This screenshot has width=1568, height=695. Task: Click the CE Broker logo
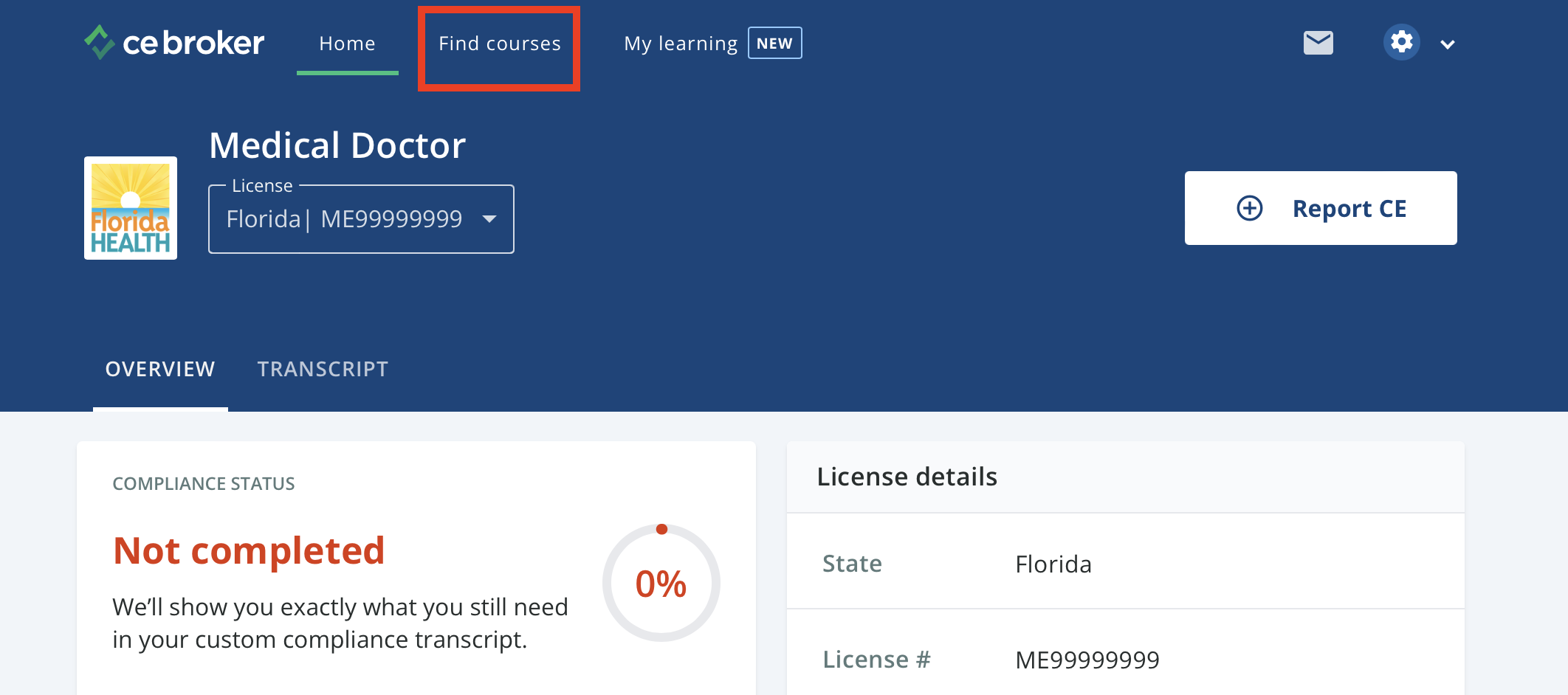click(174, 43)
